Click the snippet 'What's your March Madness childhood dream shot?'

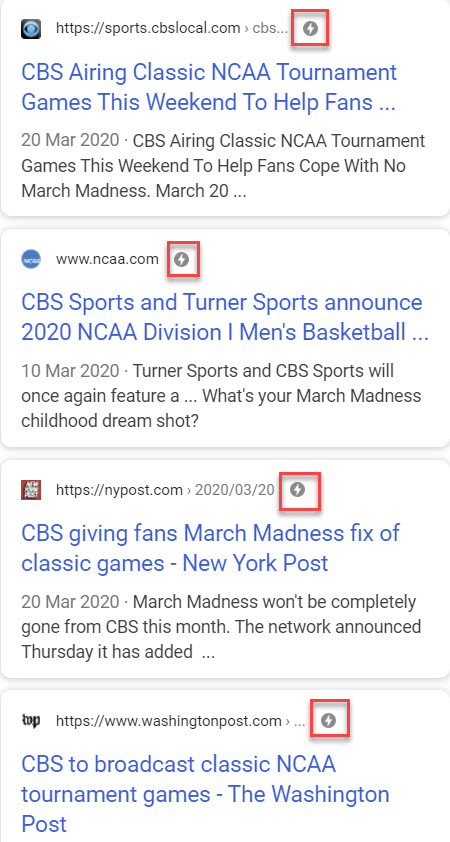click(221, 408)
